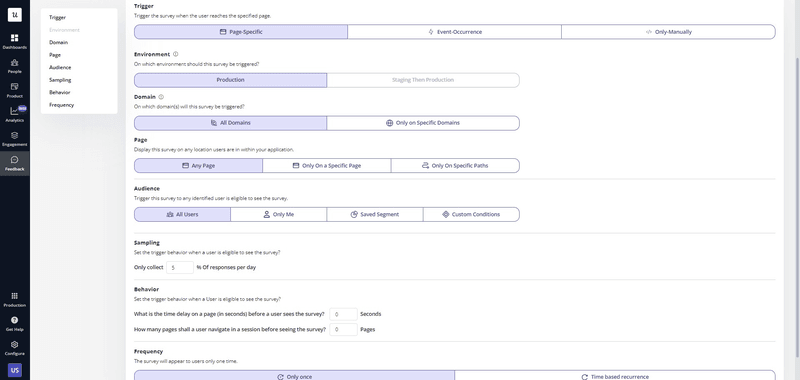Open the Get Help icon

14,323
